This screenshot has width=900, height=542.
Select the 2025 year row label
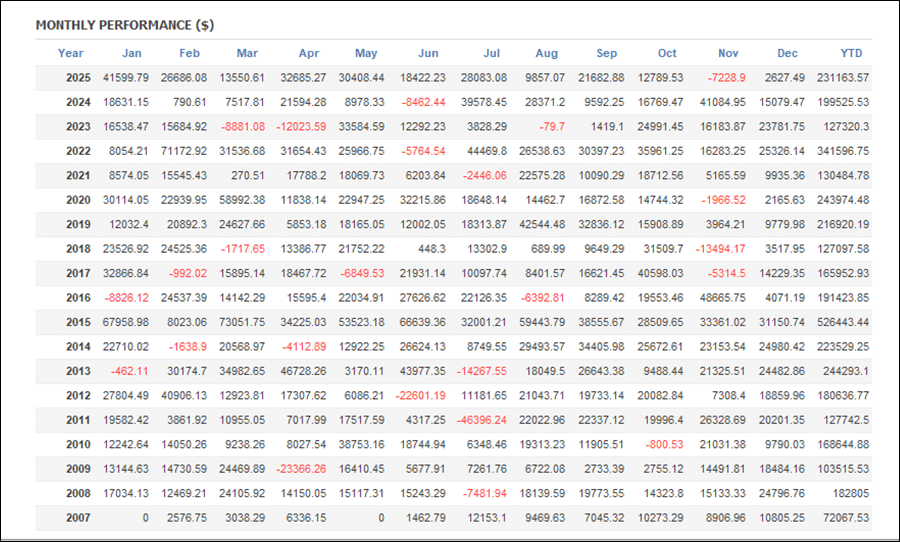pos(77,78)
